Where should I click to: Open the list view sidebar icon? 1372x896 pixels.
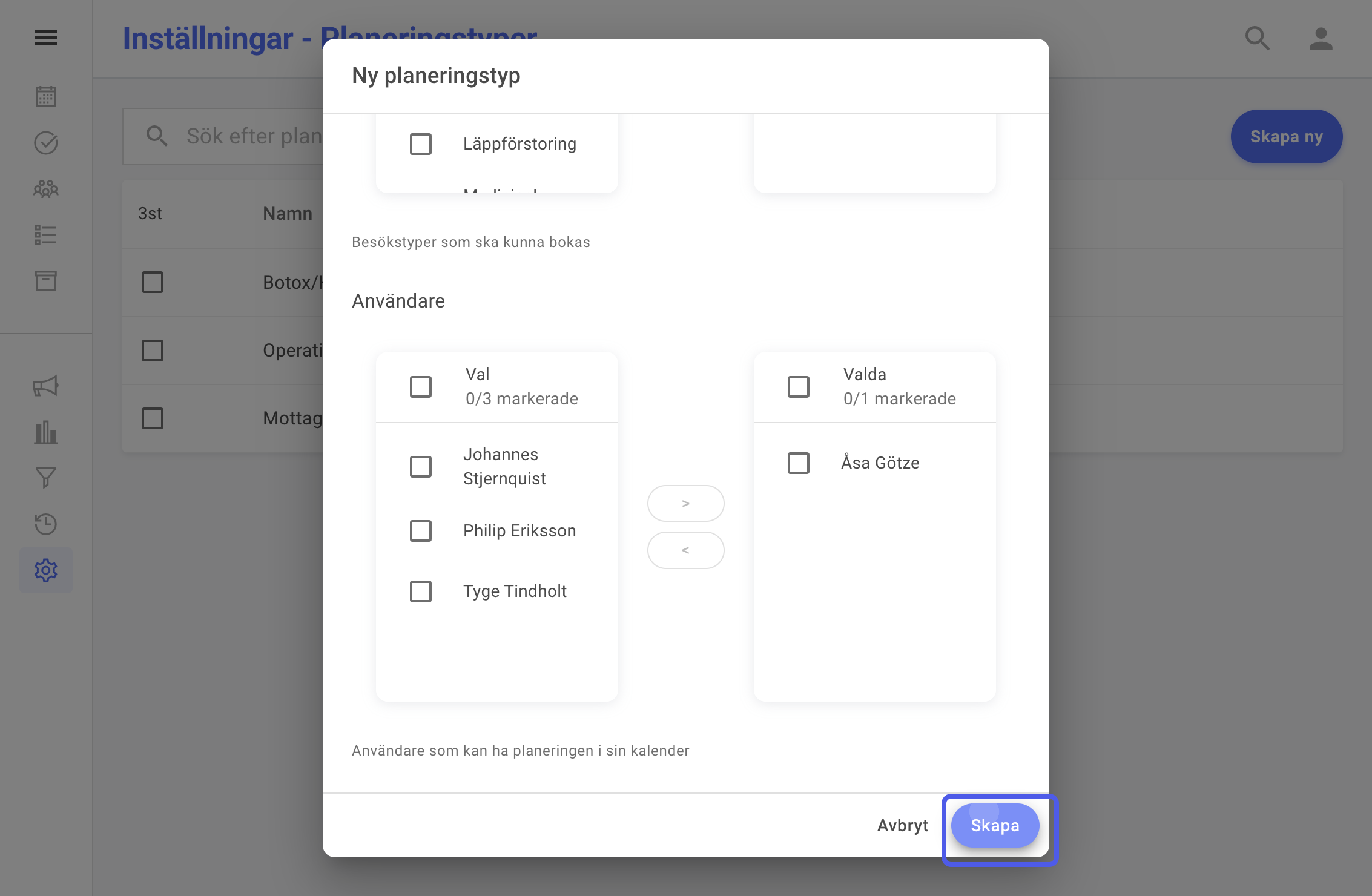(46, 235)
